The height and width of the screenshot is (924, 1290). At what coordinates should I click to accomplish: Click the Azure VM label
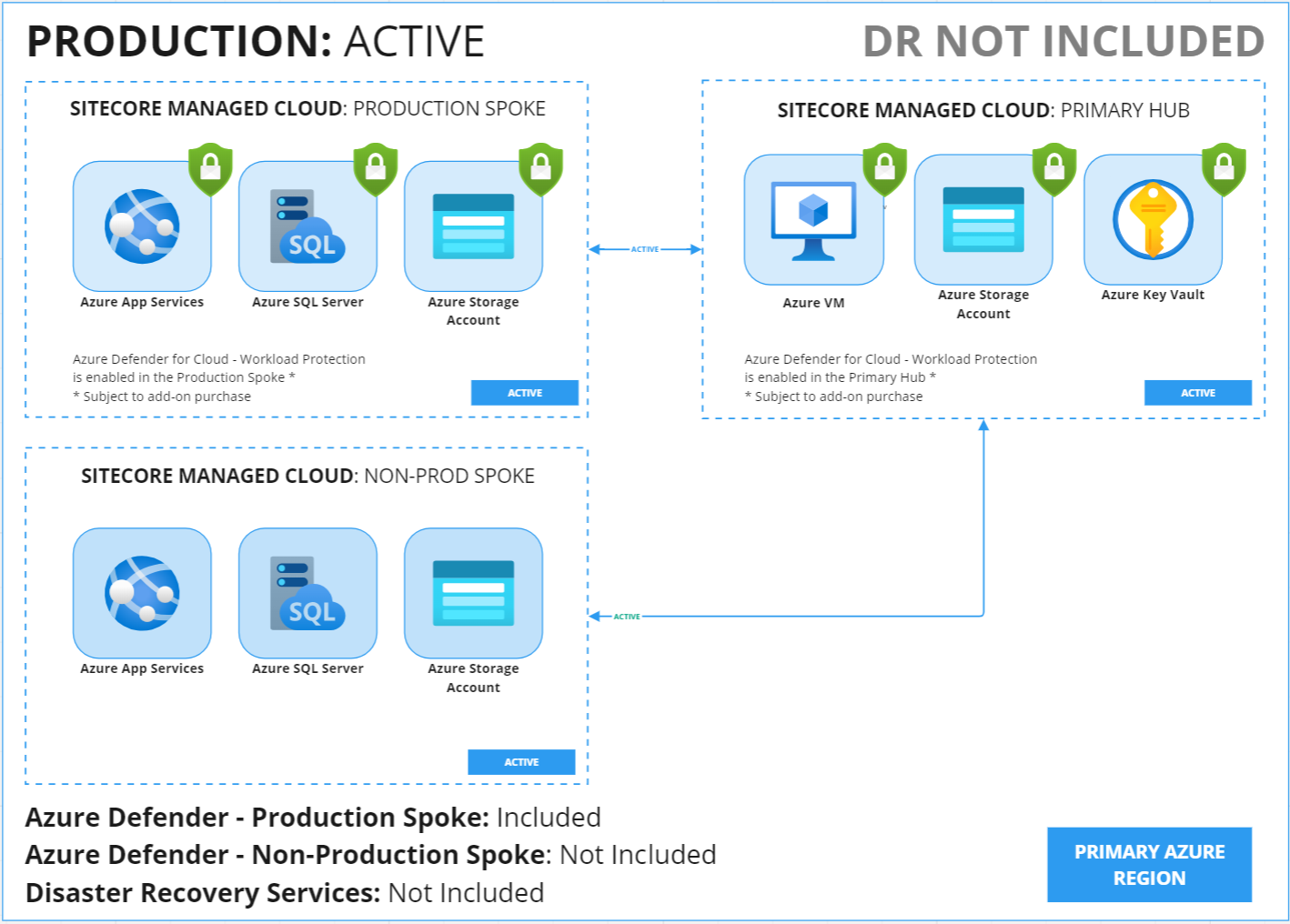pos(813,303)
